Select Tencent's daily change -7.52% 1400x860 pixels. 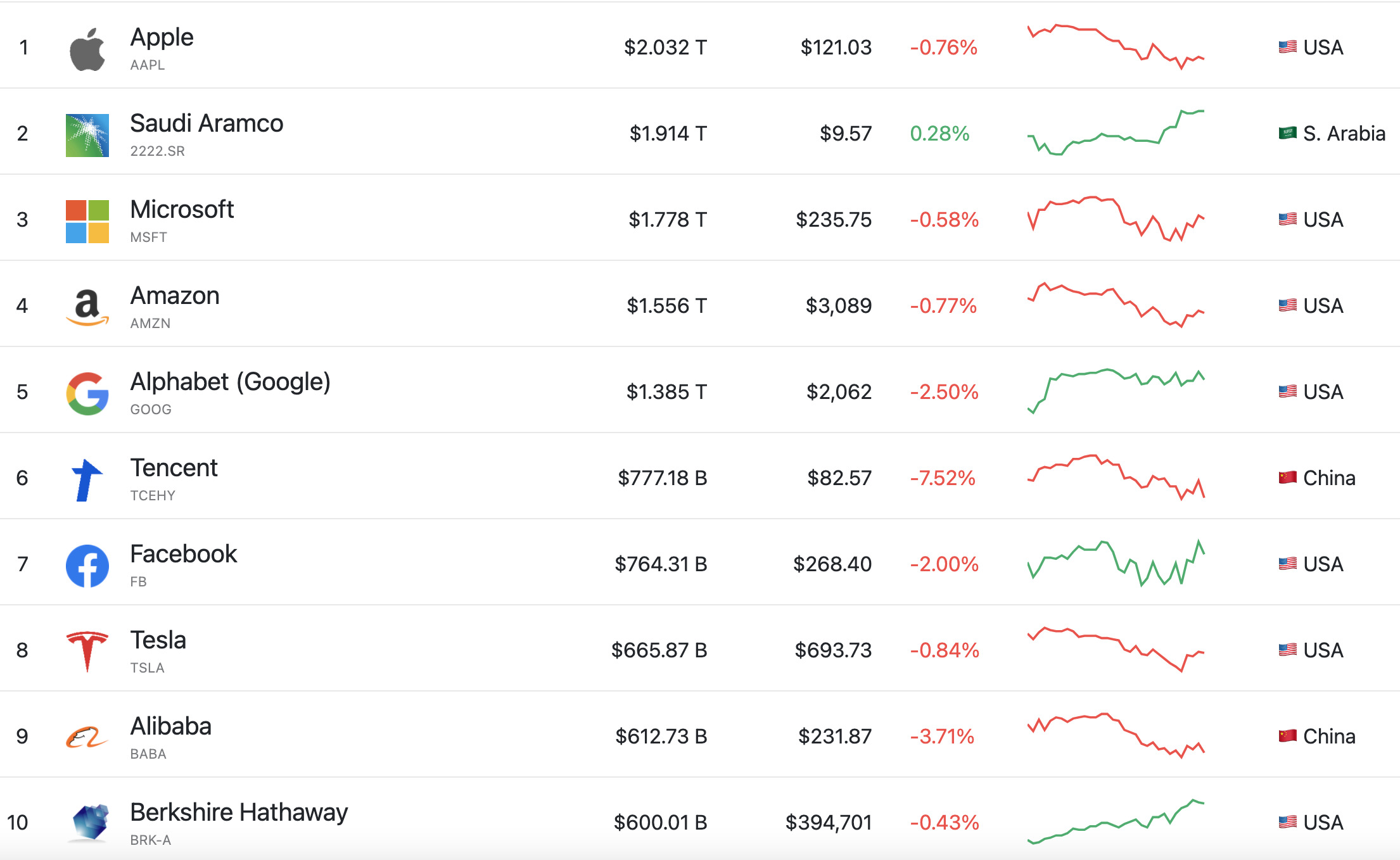tap(943, 478)
